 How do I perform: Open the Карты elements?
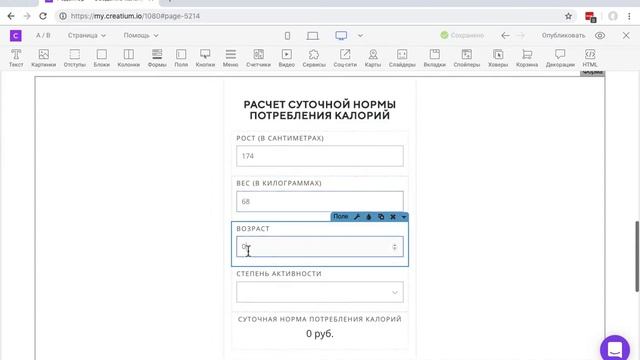point(373,58)
